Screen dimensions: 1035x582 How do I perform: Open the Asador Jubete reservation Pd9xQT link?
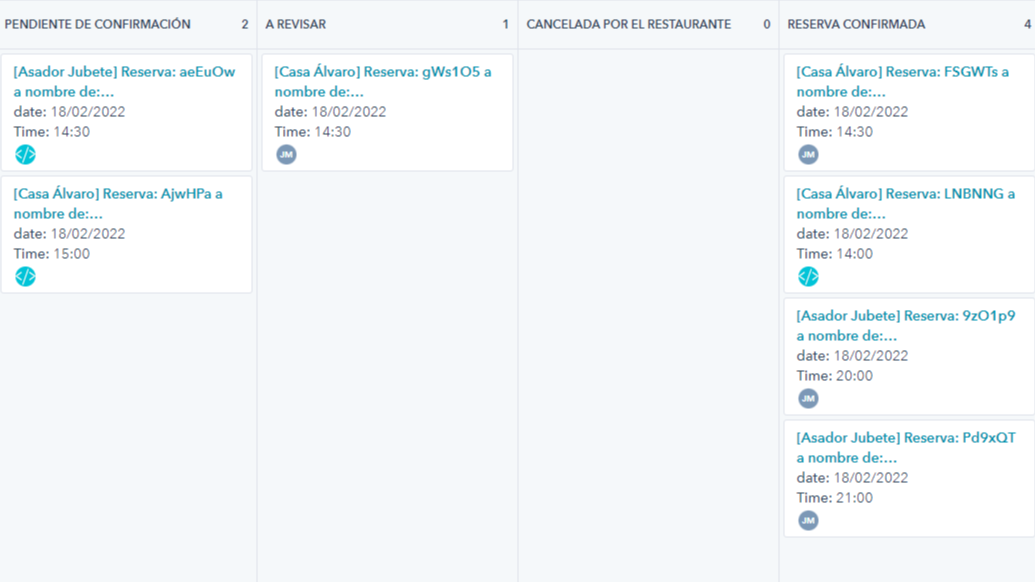click(905, 438)
